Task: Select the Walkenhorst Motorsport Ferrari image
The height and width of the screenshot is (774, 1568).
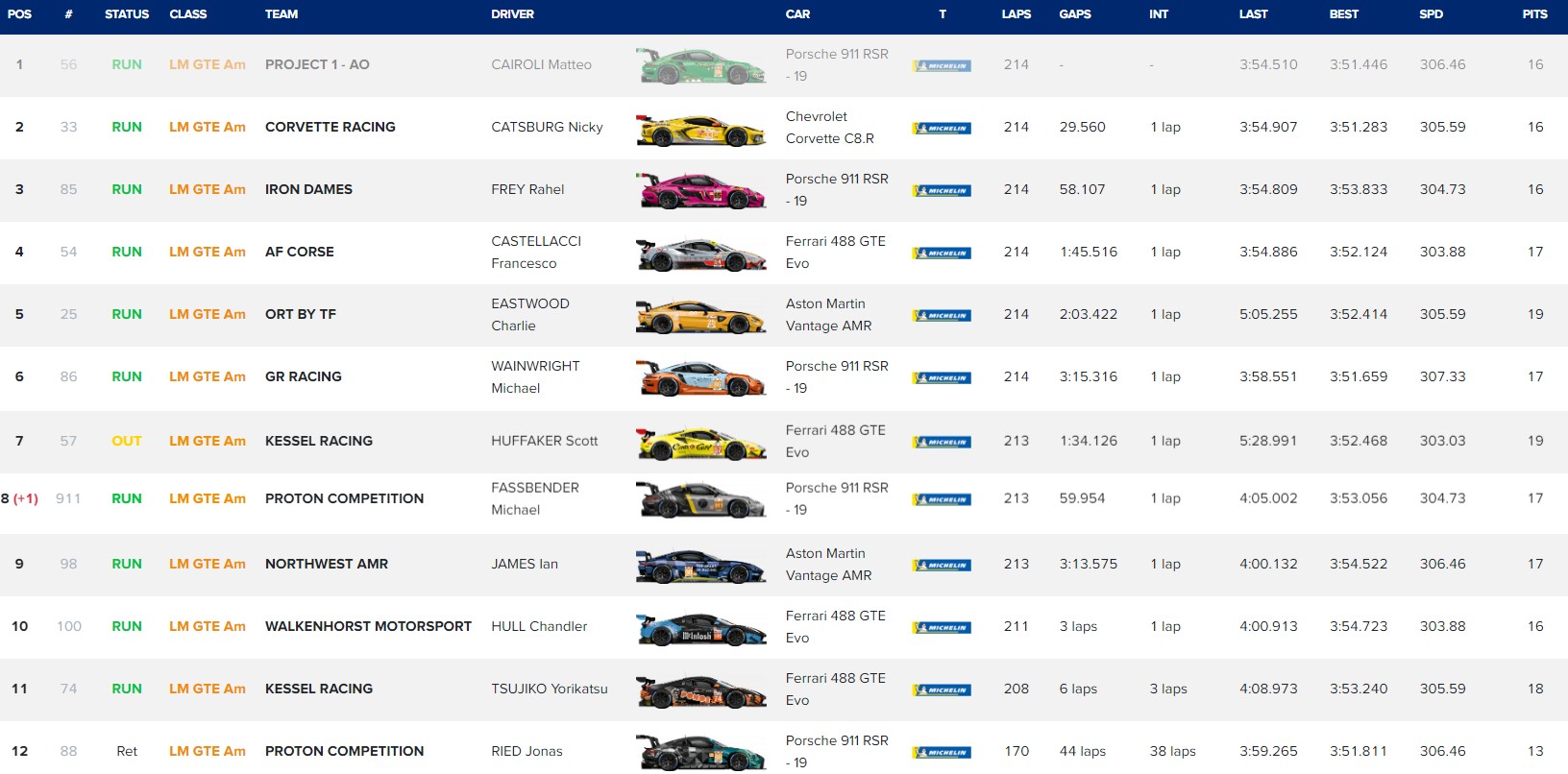Action: click(700, 628)
